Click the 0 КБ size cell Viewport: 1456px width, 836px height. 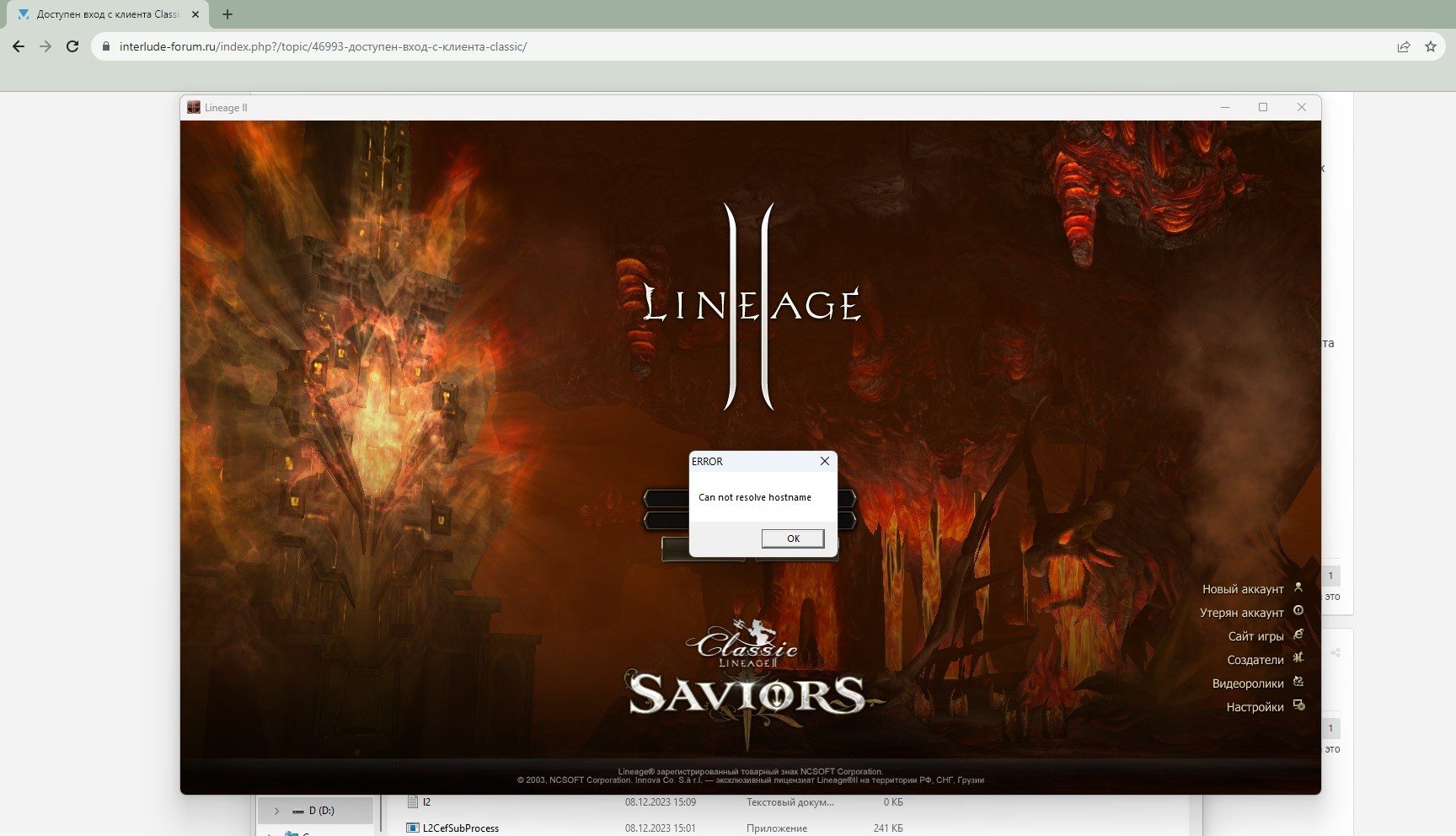click(893, 802)
